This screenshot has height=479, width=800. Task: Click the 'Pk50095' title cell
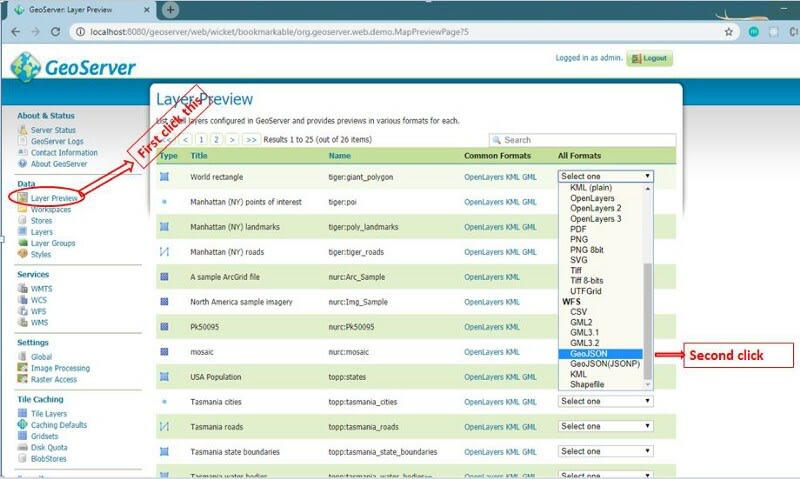pyautogui.click(x=204, y=326)
